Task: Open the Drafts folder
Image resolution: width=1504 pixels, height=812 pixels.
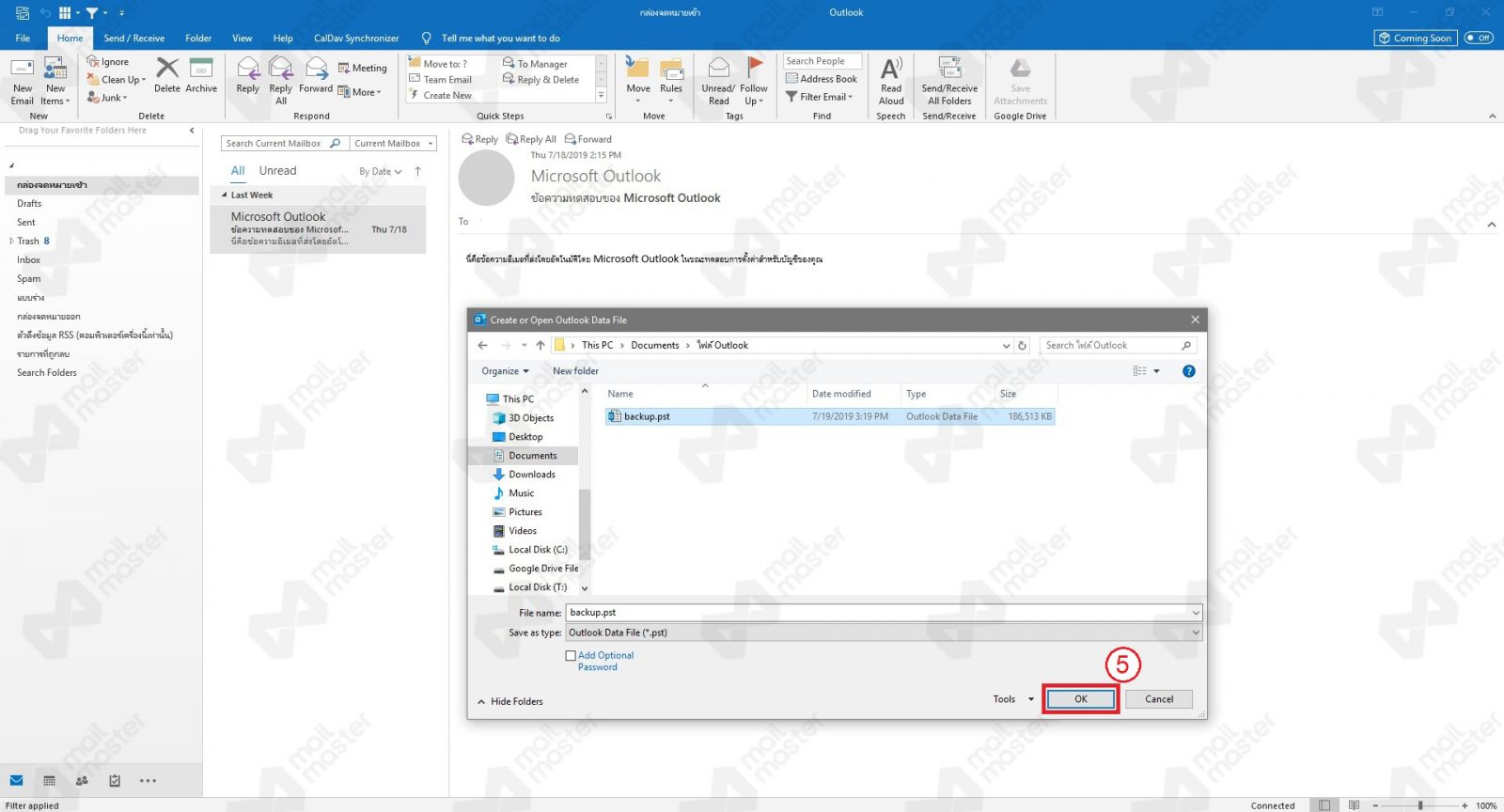Action: coord(29,203)
